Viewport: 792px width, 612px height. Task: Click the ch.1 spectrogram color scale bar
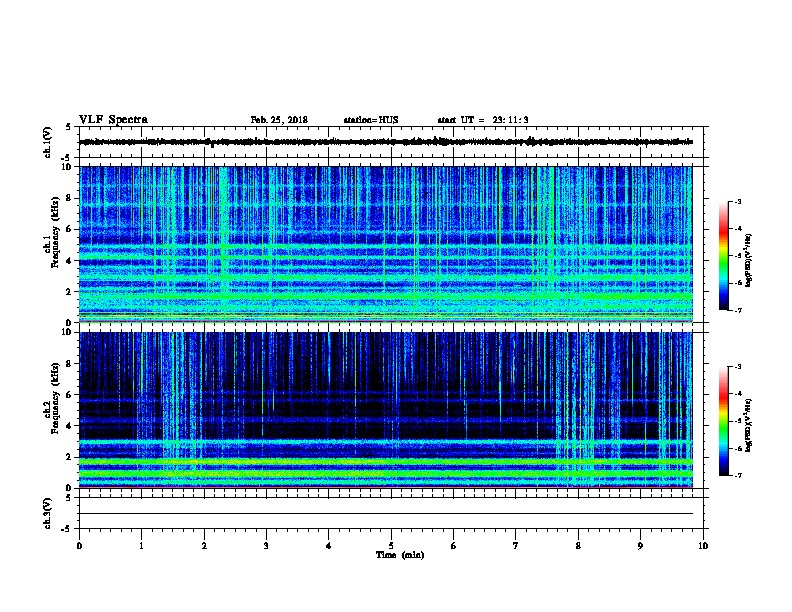[723, 256]
